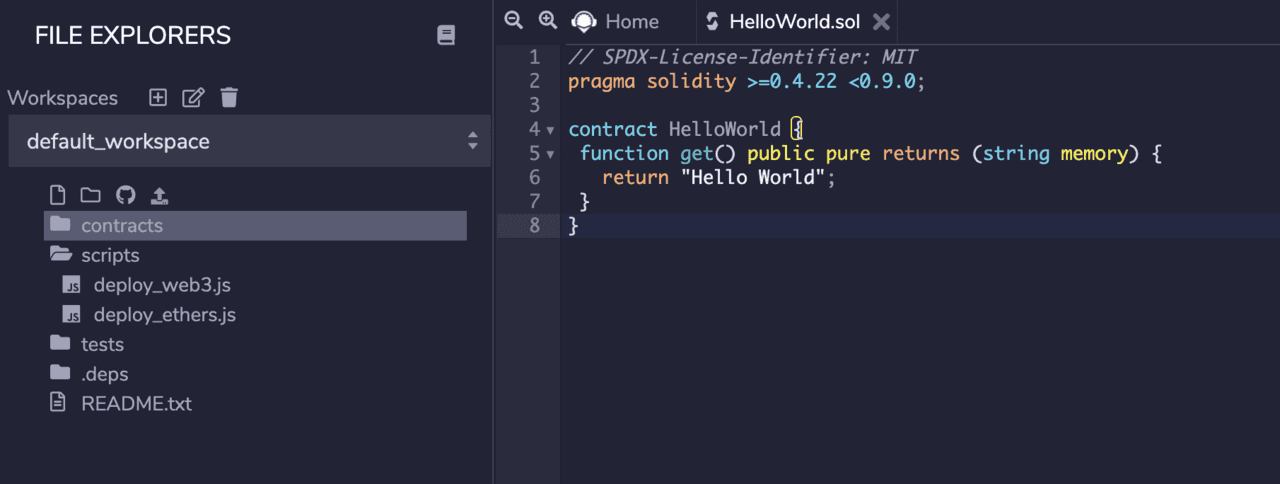
Task: Publish to GitHub gist icon
Action: coord(125,195)
